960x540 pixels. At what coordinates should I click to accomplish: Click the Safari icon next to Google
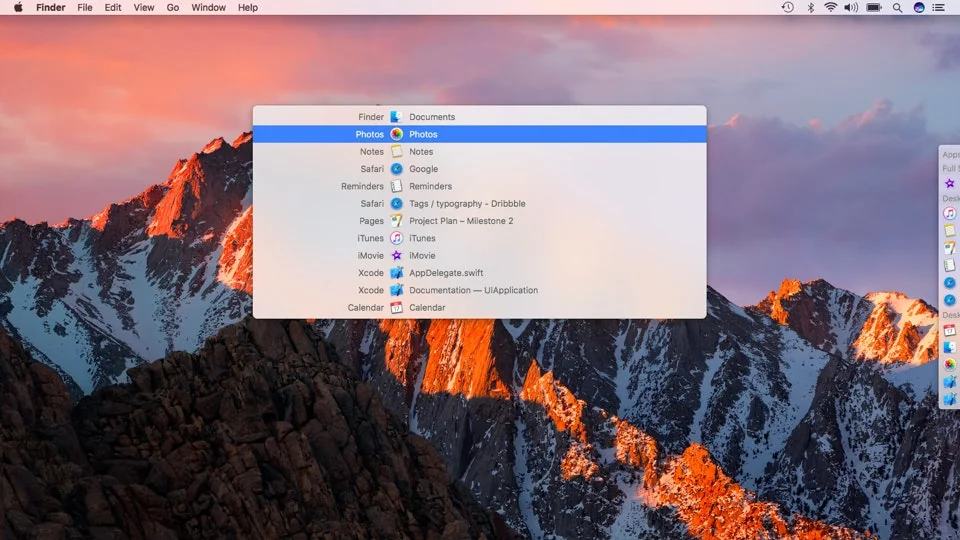coord(396,169)
